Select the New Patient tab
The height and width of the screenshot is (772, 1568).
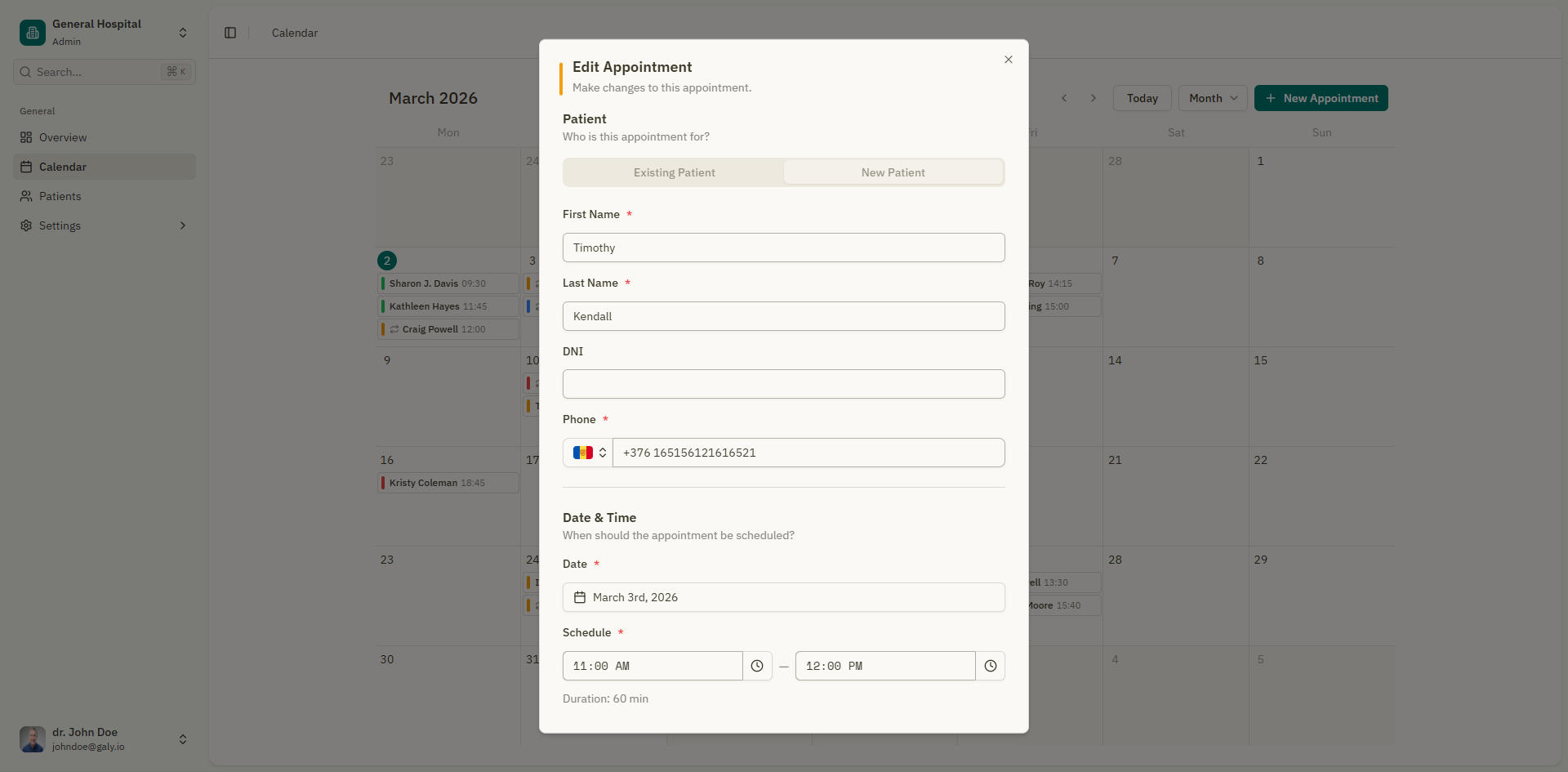point(893,172)
